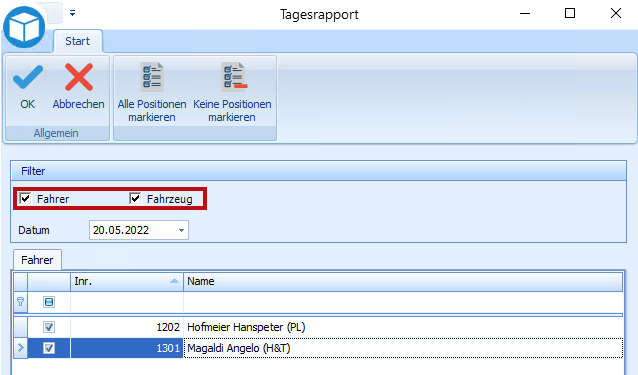The image size is (638, 375).
Task: Open the Datum date picker dropdown
Action: click(181, 230)
